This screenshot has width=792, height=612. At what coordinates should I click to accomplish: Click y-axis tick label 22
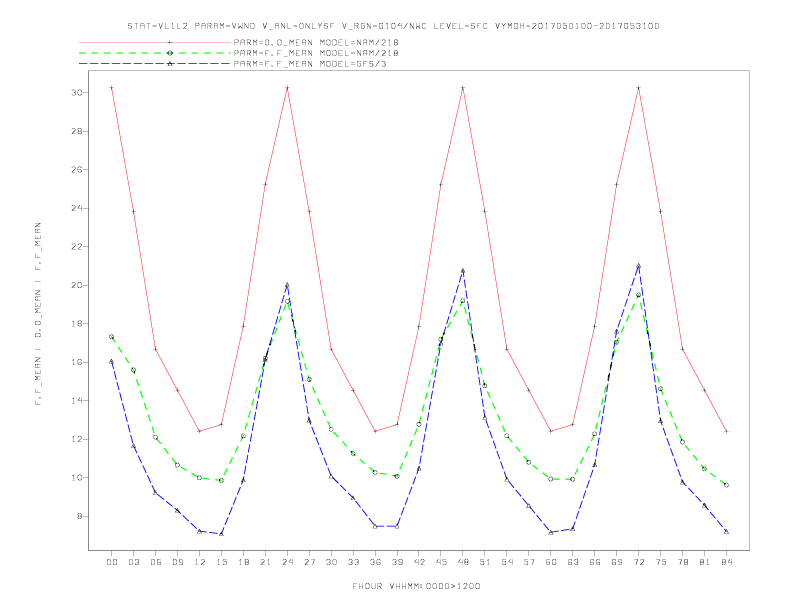pyautogui.click(x=77, y=247)
